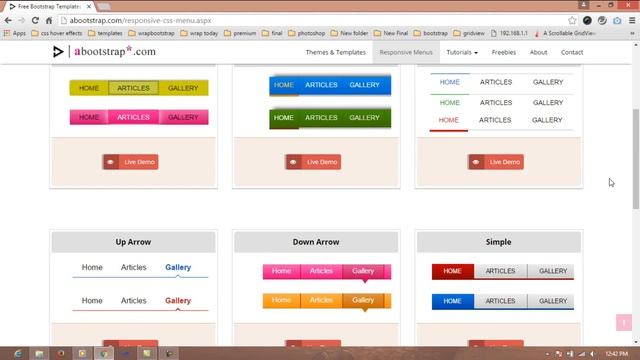Open the Chrome hamburger menu

tap(632, 20)
